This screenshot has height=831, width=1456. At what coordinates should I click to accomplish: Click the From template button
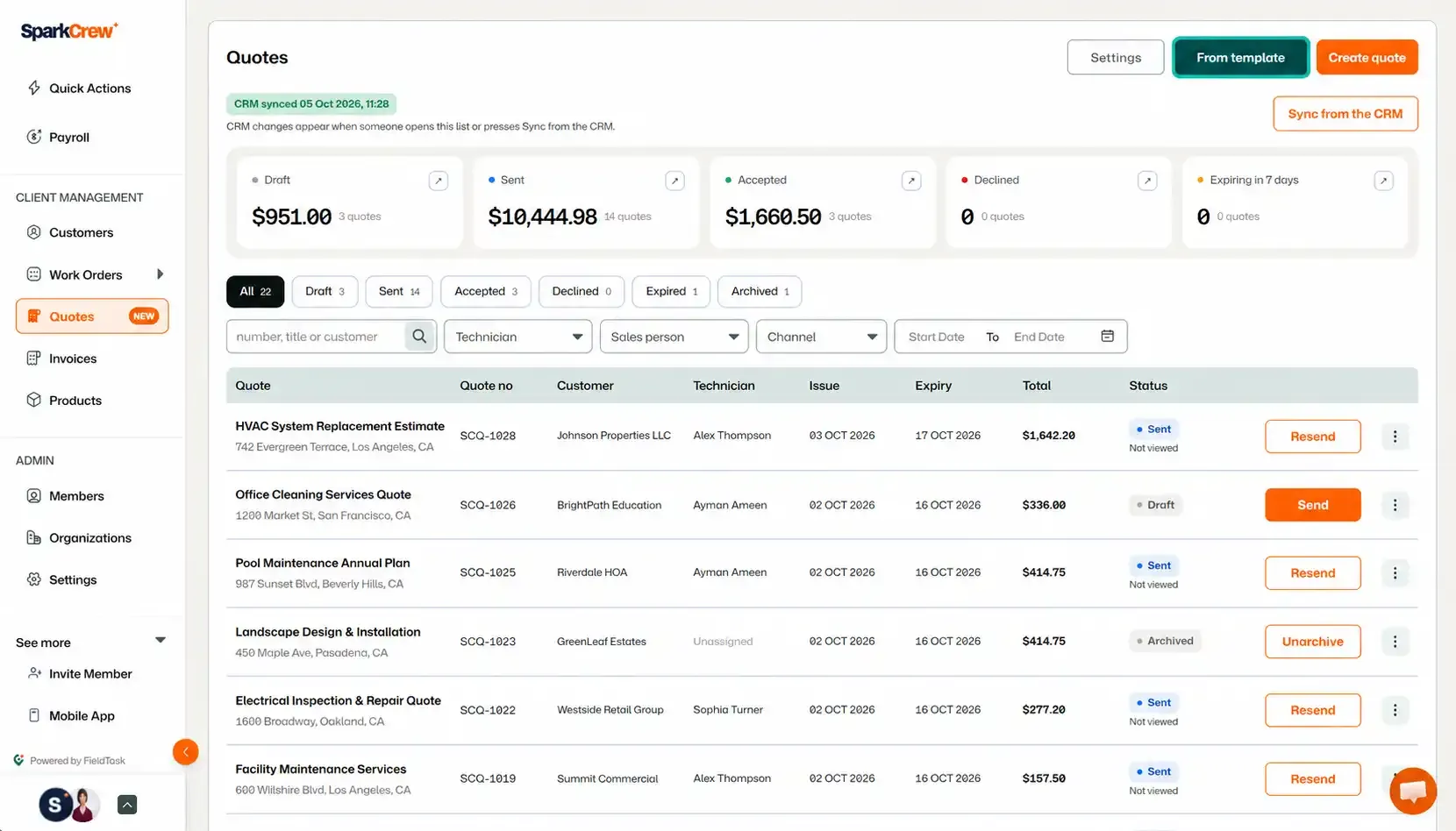(1240, 58)
